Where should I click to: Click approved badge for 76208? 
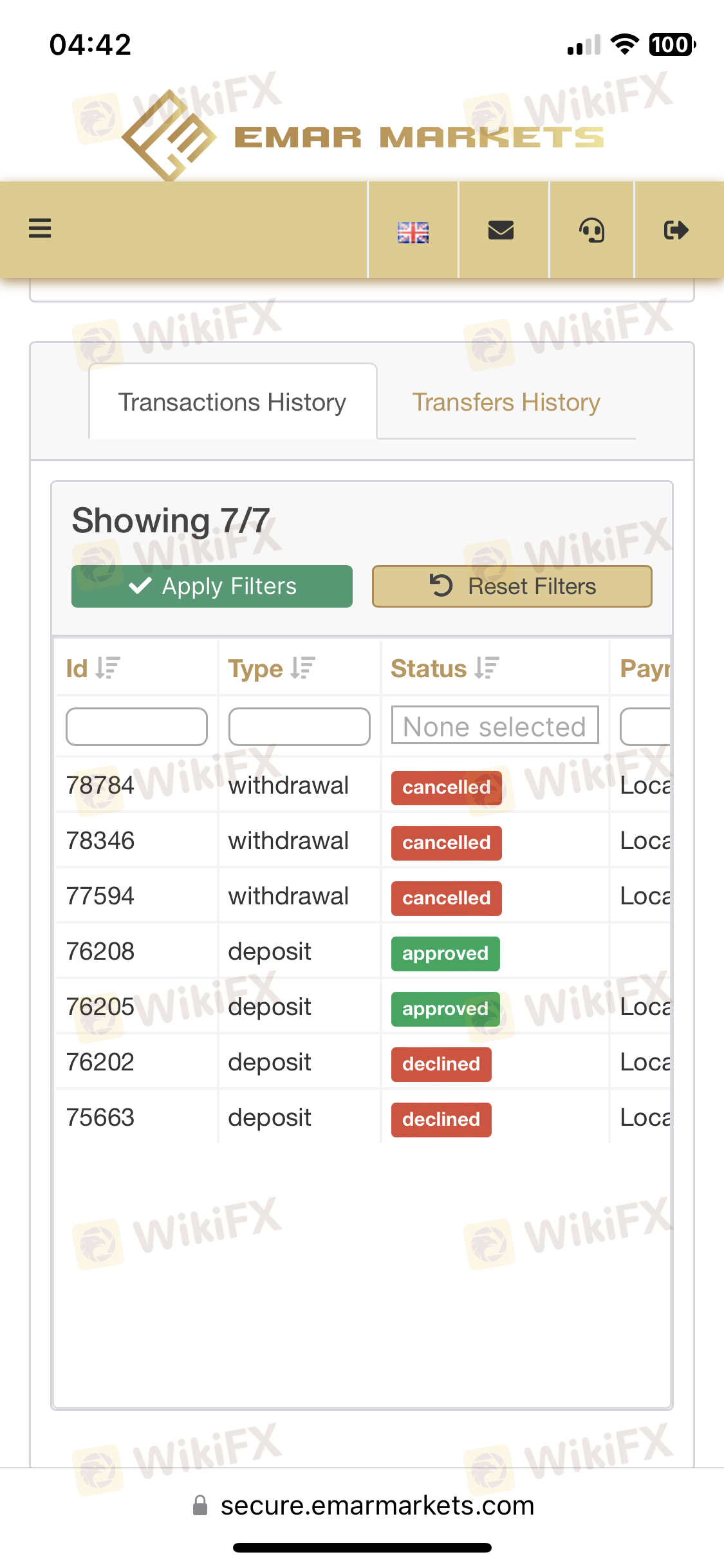tap(445, 953)
